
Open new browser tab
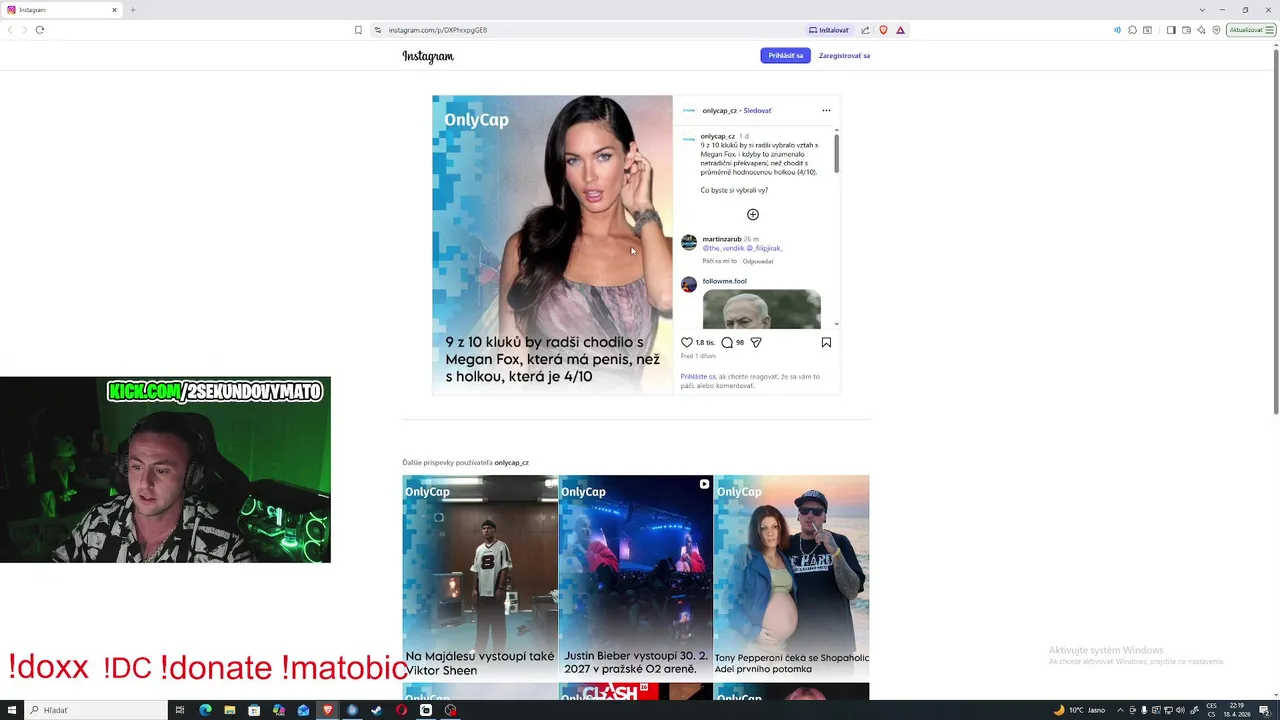pos(132,10)
